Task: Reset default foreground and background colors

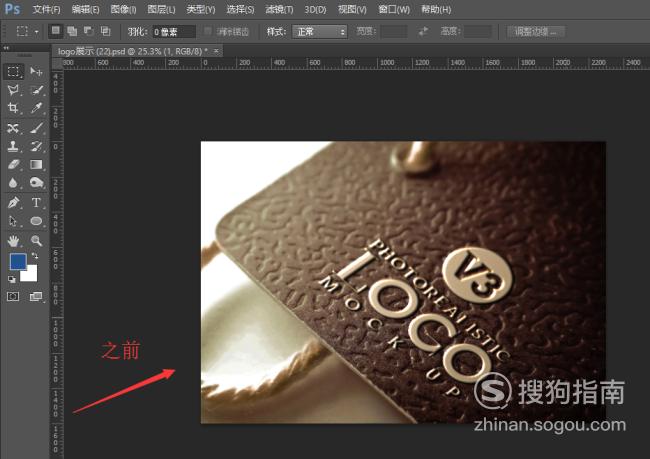Action: tap(12, 280)
